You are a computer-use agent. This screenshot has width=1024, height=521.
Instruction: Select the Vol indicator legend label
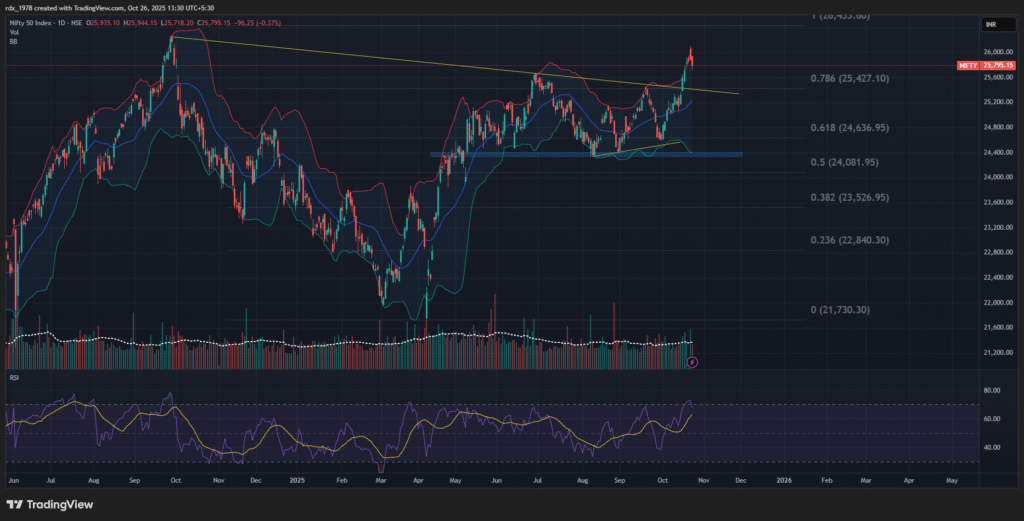tap(13, 31)
